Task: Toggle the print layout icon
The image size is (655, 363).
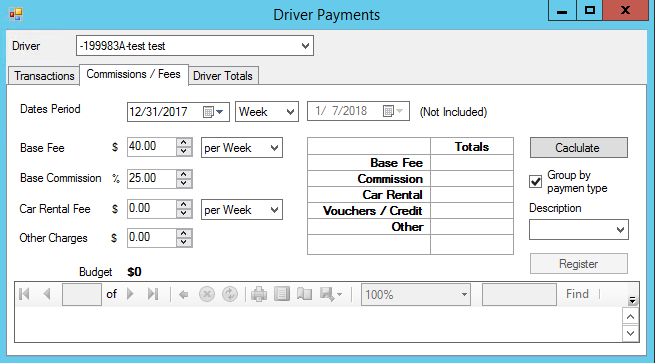Action: [282, 294]
